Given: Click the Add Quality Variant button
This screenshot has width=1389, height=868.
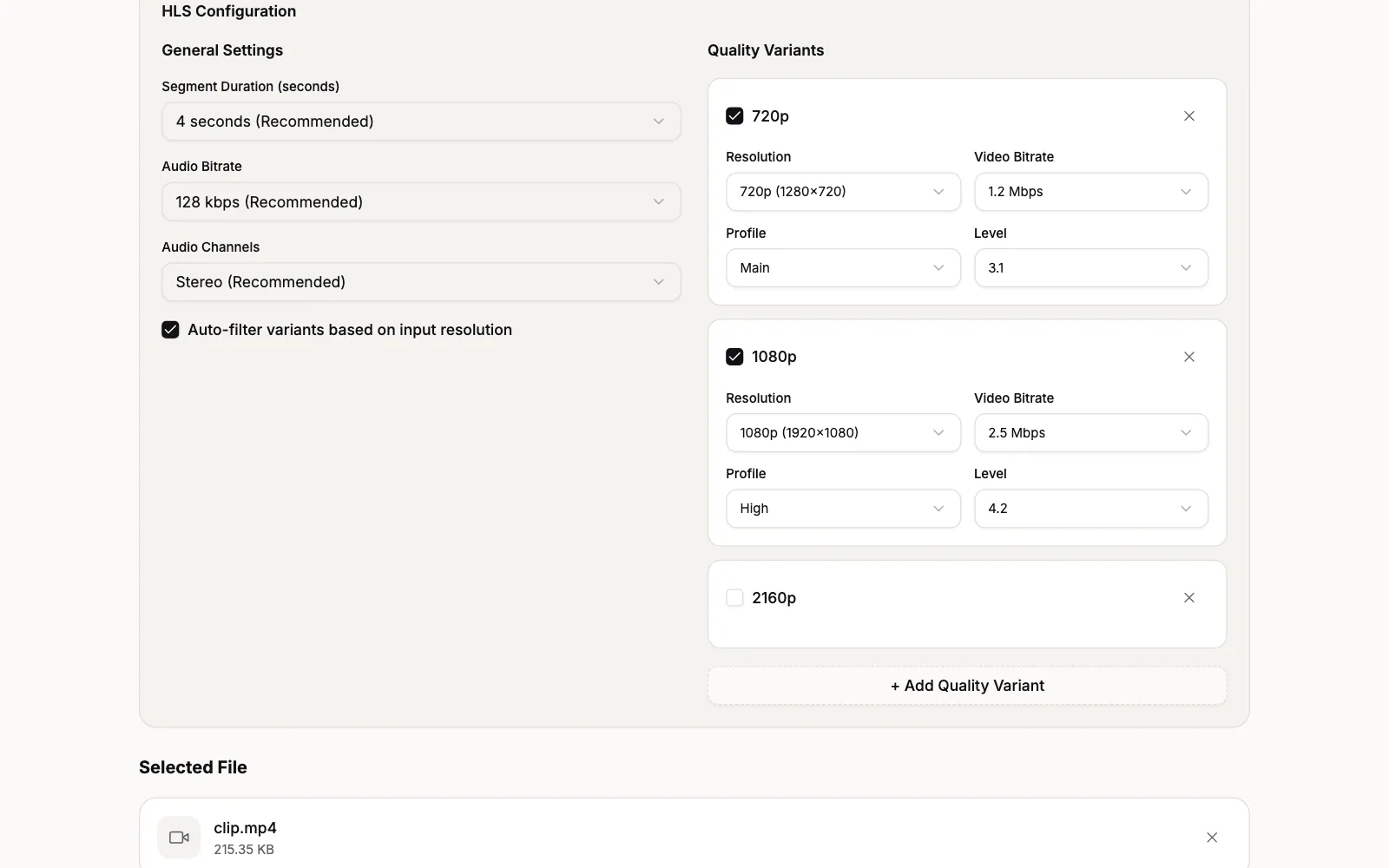Looking at the screenshot, I should pos(967,686).
